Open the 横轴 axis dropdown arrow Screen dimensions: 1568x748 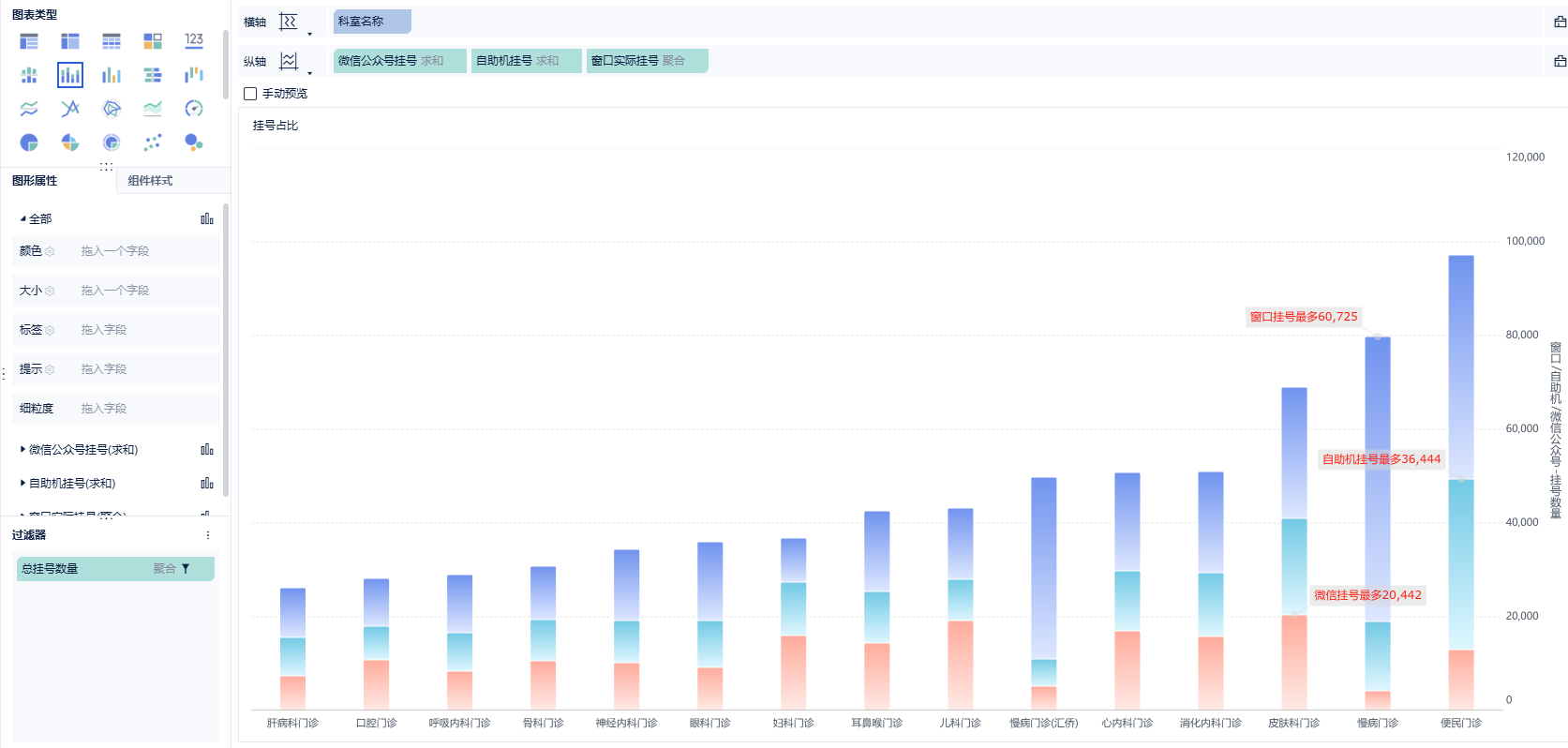(309, 35)
